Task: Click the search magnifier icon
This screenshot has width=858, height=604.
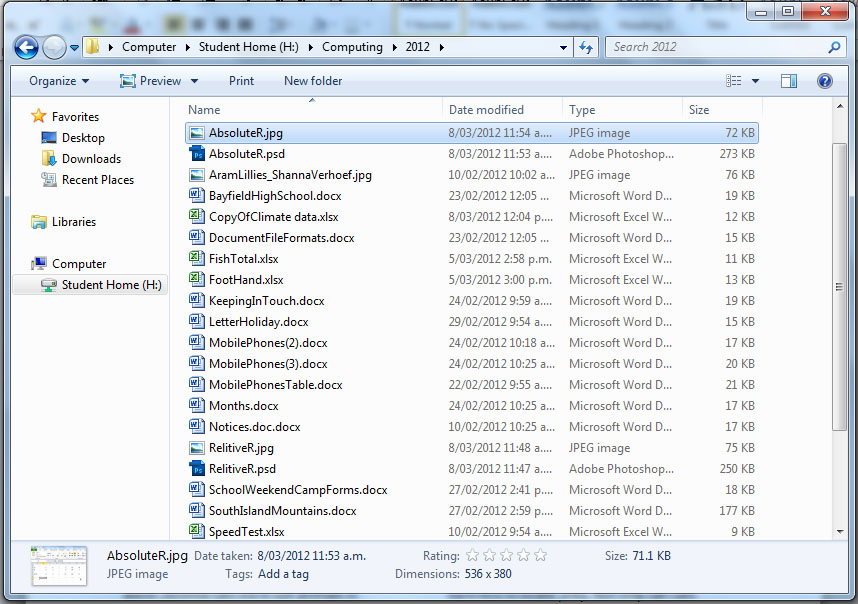Action: (834, 48)
